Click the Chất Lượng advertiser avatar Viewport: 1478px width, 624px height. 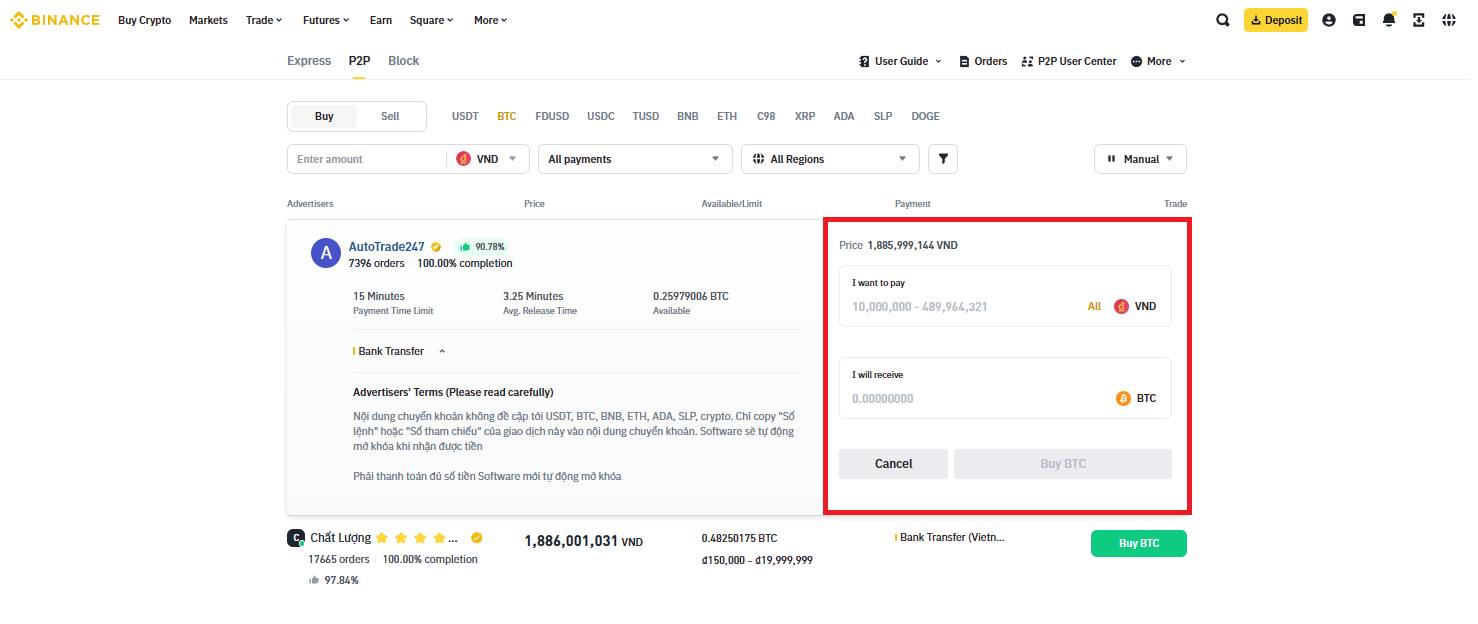point(296,538)
